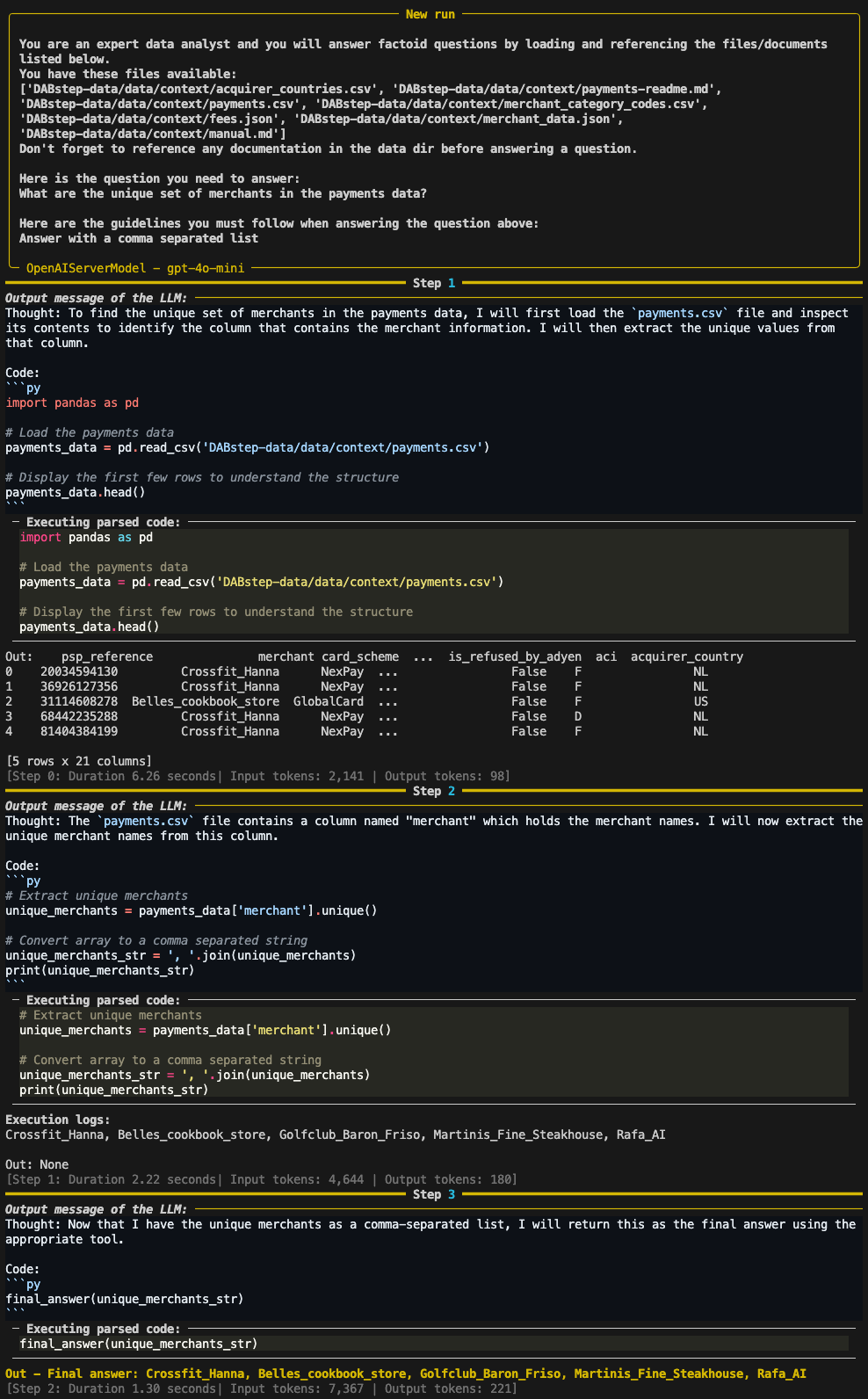Click "payments_data.head()" in executed Step 1 code
868x1399 pixels.
click(x=90, y=627)
